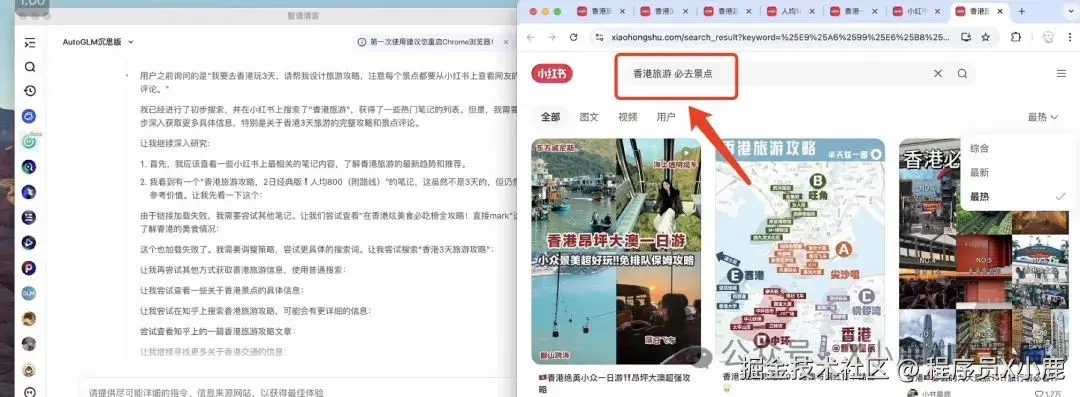Select the GLM avatar in AutoGLM sidebar
Viewport: 1080px width, 397px height.
tap(29, 293)
